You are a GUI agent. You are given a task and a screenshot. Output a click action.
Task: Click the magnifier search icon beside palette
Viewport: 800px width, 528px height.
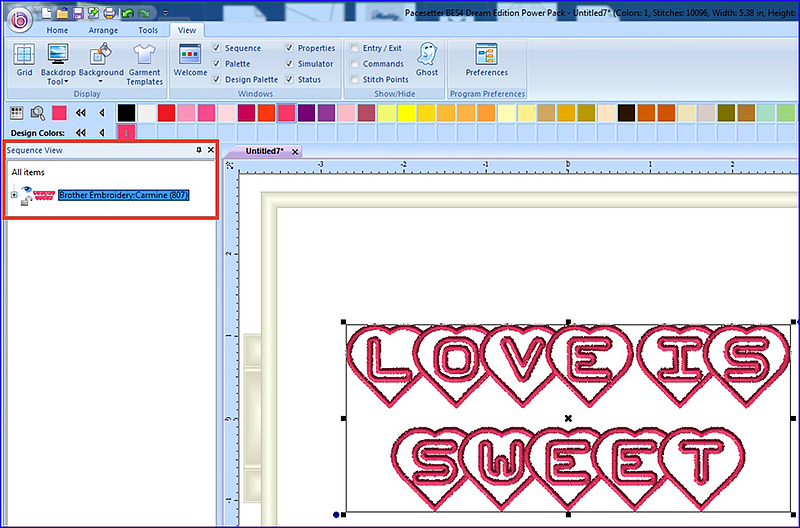click(37, 113)
